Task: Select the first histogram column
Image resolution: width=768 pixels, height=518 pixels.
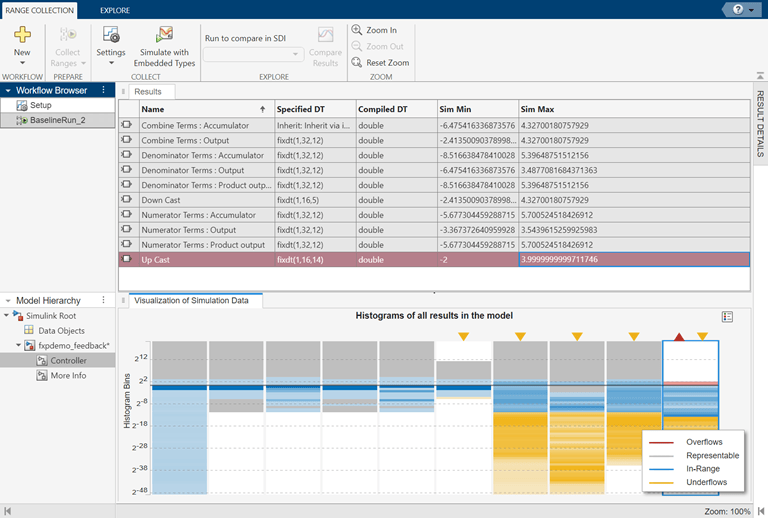Action: pos(179,417)
